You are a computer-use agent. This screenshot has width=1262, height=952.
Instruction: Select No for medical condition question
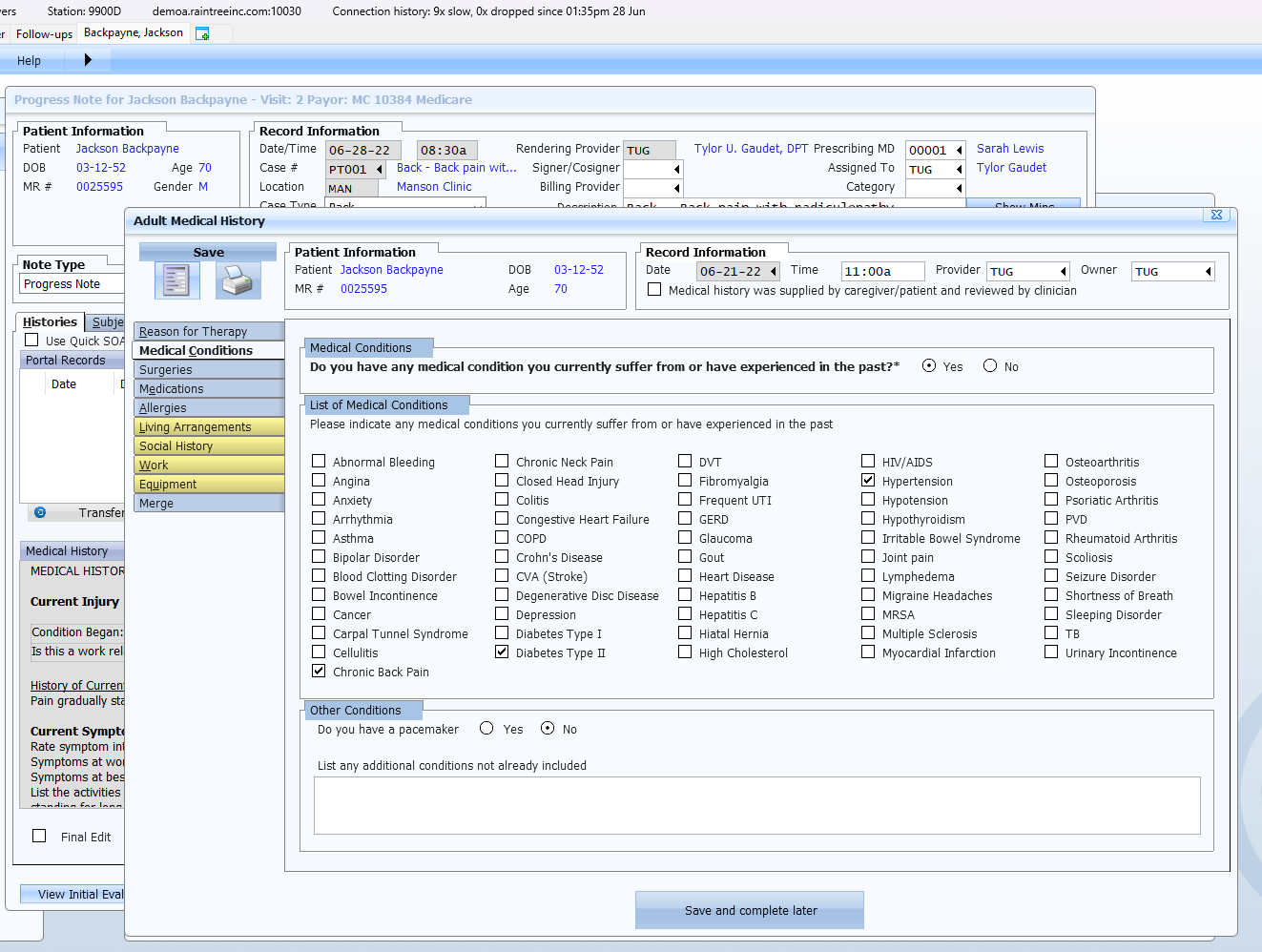coord(990,365)
